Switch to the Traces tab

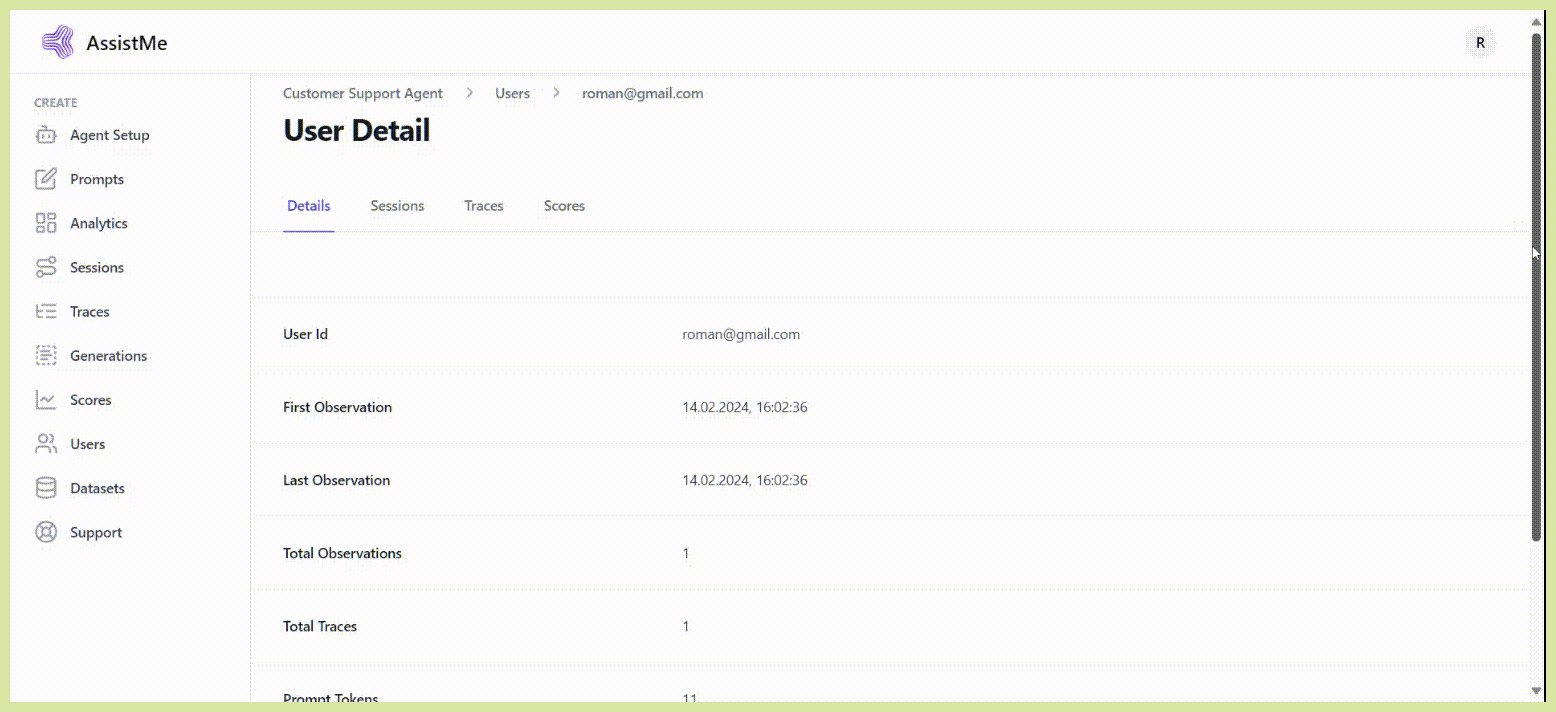pyautogui.click(x=484, y=206)
